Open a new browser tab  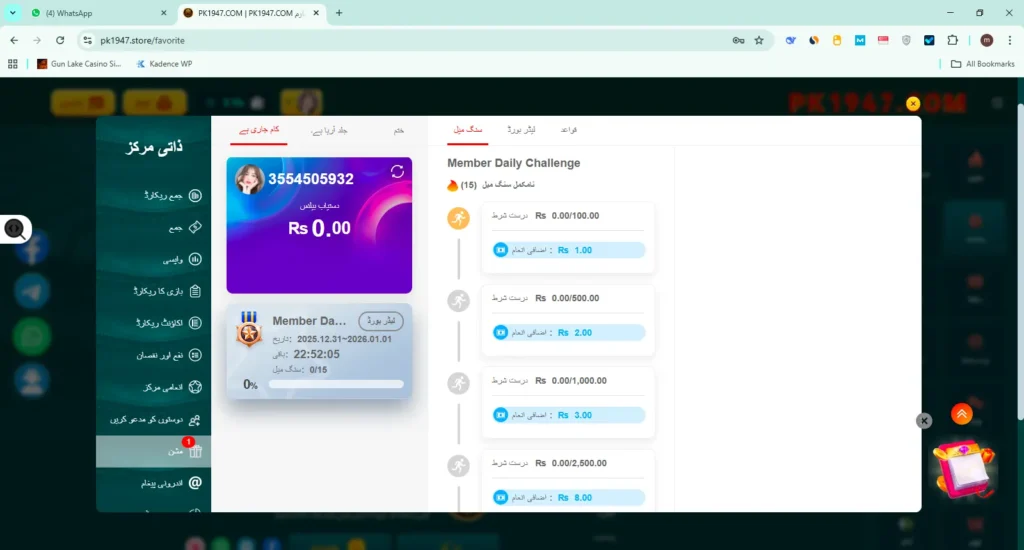tap(339, 13)
